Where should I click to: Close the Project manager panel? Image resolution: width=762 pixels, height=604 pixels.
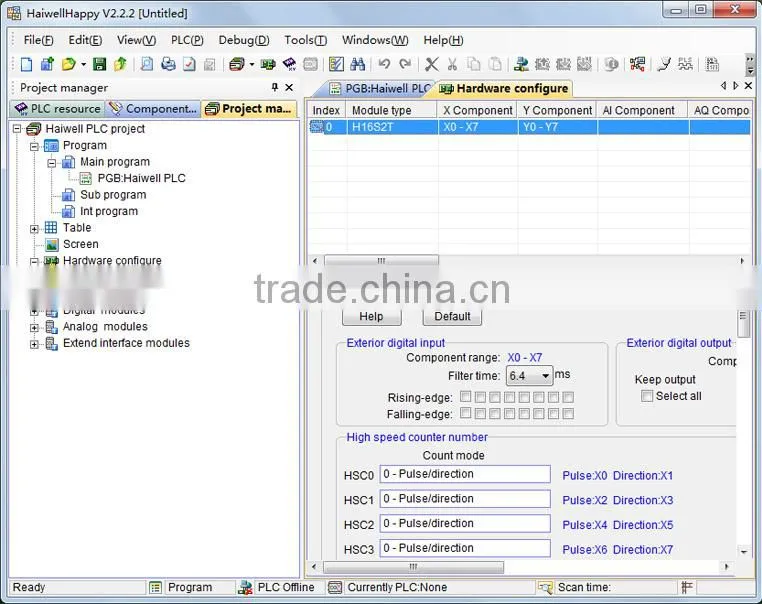(289, 87)
